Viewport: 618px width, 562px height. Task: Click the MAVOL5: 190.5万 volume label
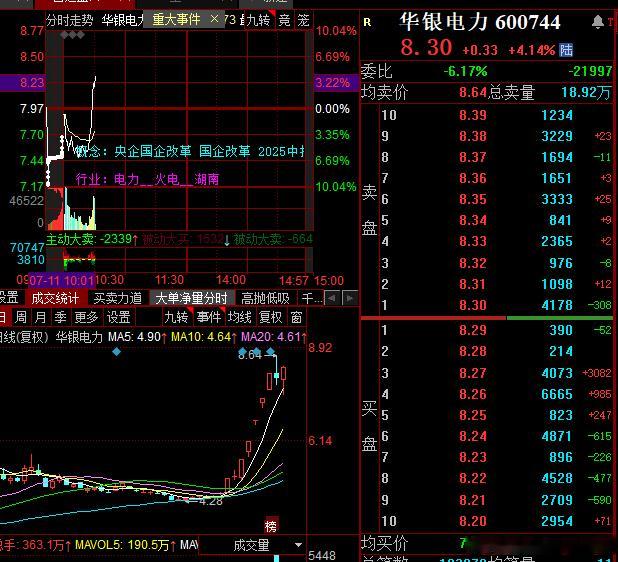click(125, 545)
